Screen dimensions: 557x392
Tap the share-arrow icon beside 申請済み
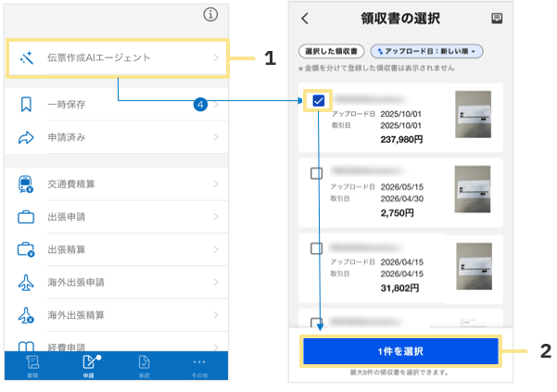(26, 137)
